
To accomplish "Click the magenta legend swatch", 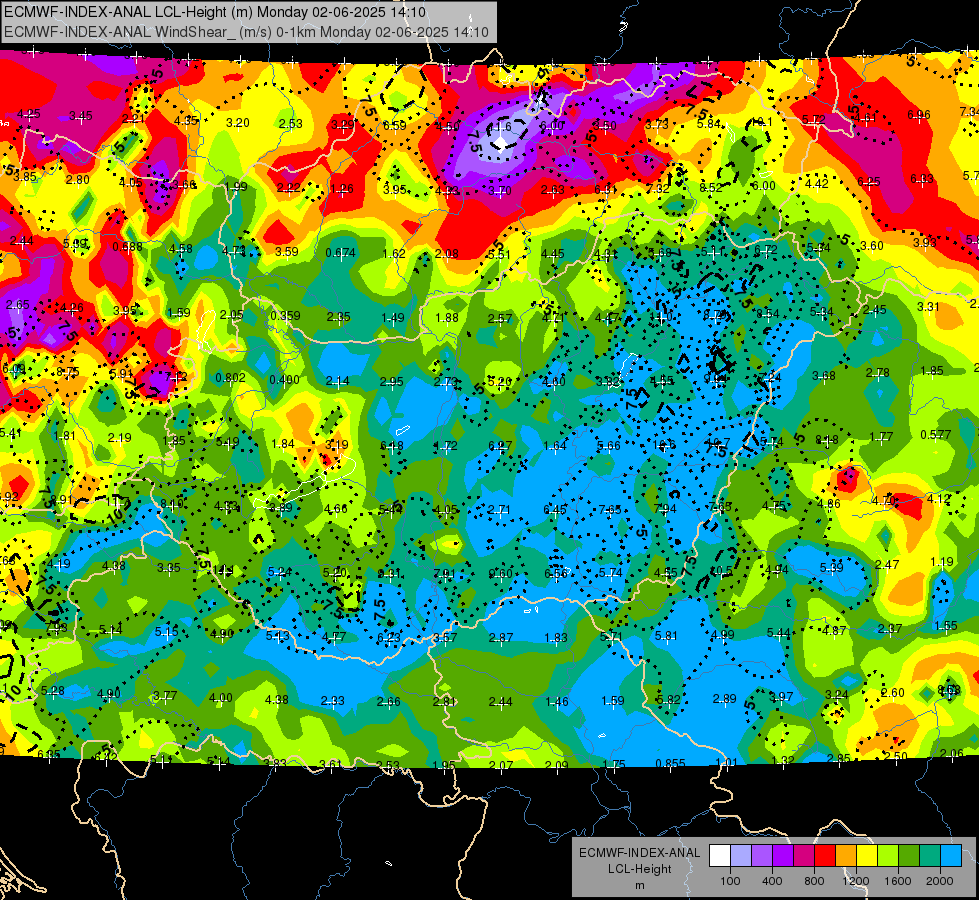I will pyautogui.click(x=804, y=856).
